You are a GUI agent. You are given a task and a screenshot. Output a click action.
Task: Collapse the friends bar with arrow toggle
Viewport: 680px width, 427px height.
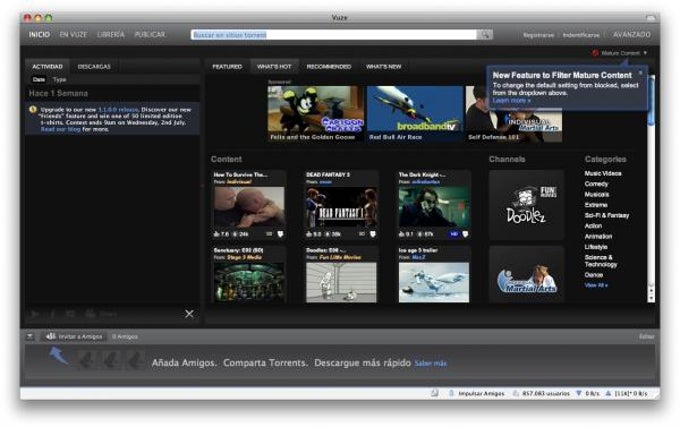(x=29, y=336)
